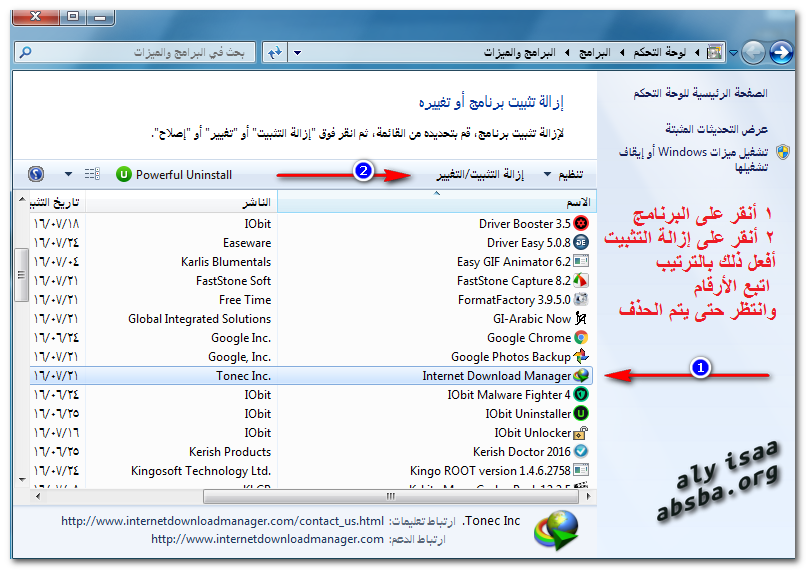Click the Powerful Uninstall toolbar button
The image size is (806, 570).
174,174
